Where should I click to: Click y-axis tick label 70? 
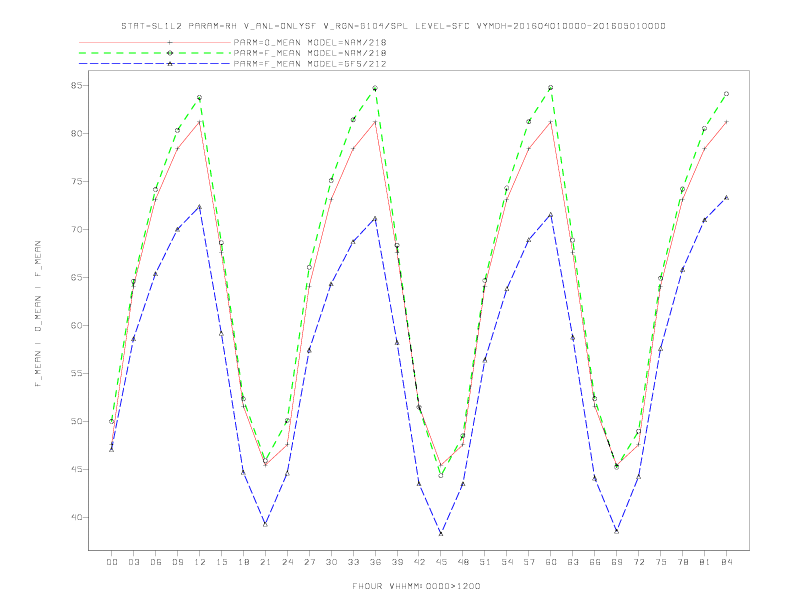pos(77,229)
